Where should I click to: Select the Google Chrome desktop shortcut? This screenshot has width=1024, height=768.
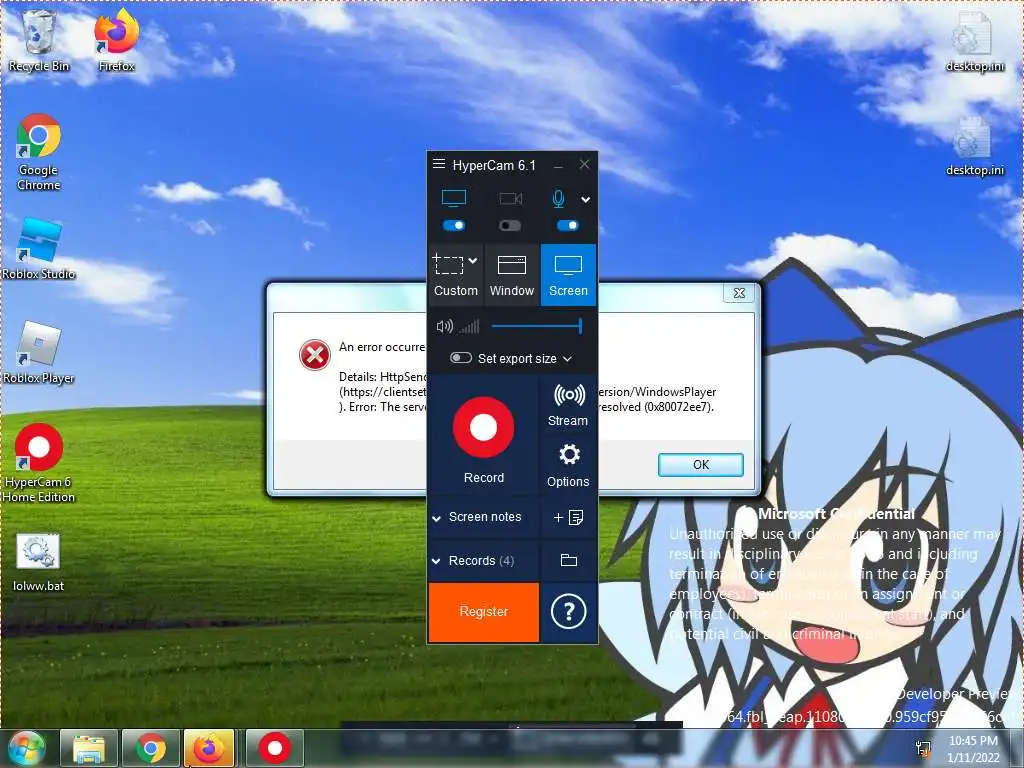tap(39, 152)
